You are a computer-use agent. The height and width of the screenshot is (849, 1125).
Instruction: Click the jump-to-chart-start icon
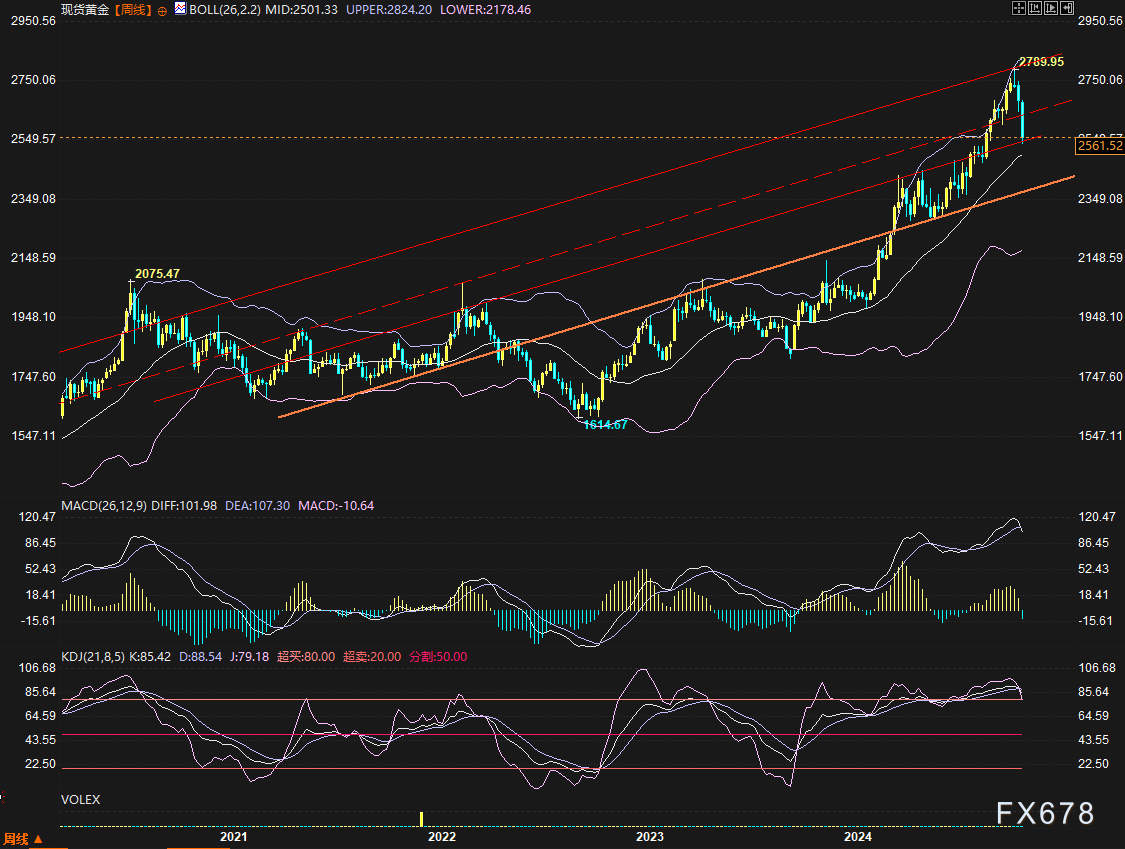(x=1035, y=8)
